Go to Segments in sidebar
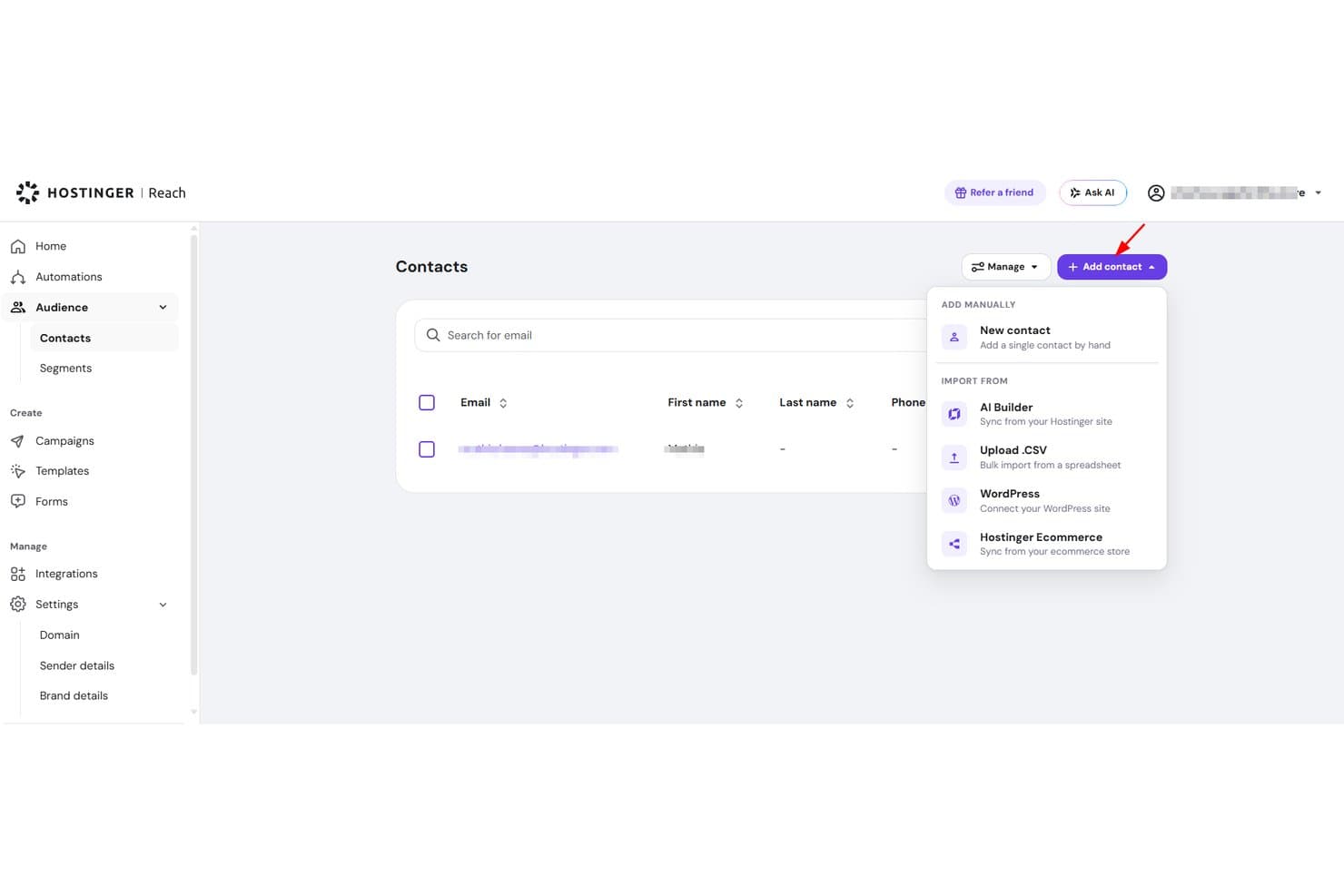Image resolution: width=1344 pixels, height=896 pixels. tap(65, 369)
